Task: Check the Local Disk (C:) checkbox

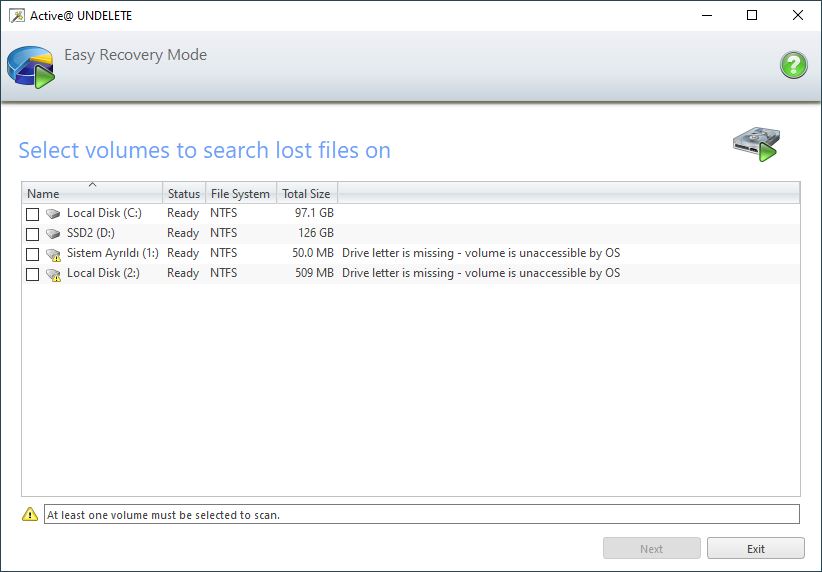Action: point(33,214)
